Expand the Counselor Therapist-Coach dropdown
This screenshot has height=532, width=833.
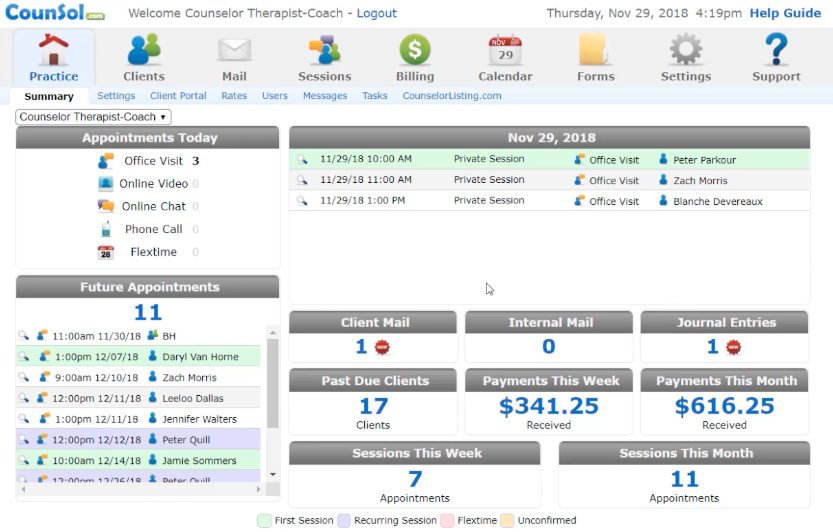tap(93, 117)
